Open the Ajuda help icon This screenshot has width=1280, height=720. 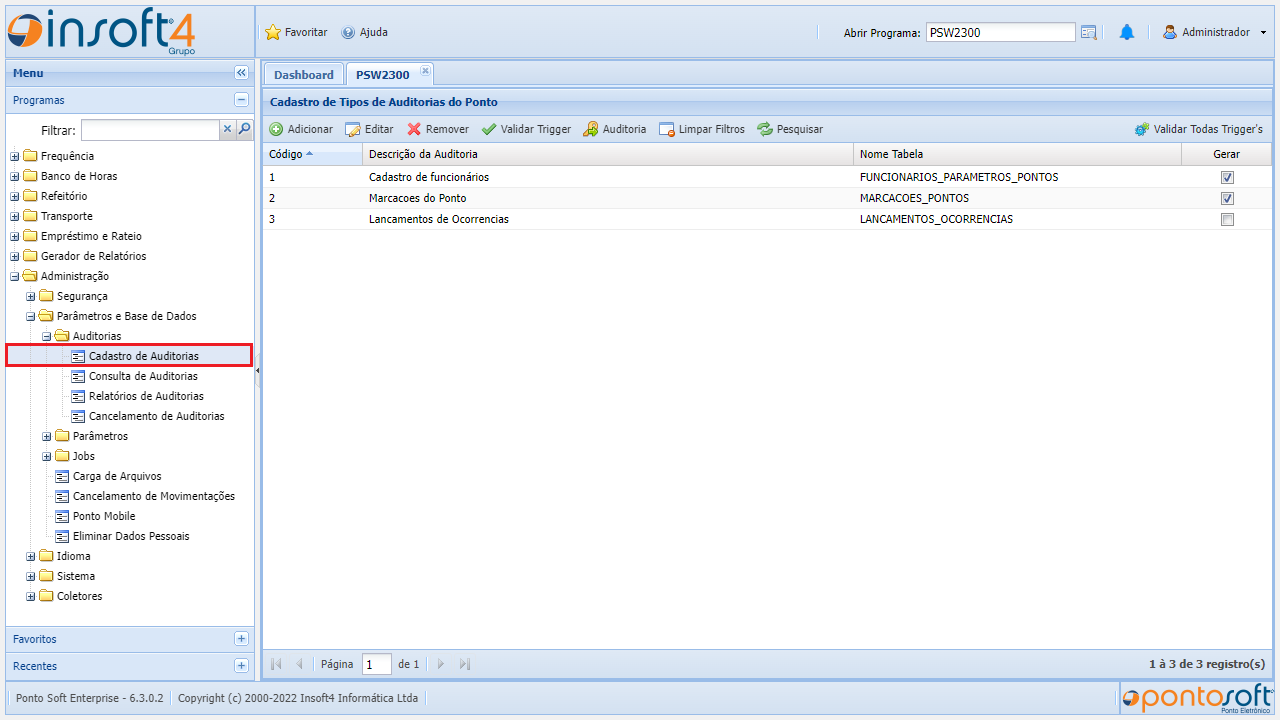point(348,32)
